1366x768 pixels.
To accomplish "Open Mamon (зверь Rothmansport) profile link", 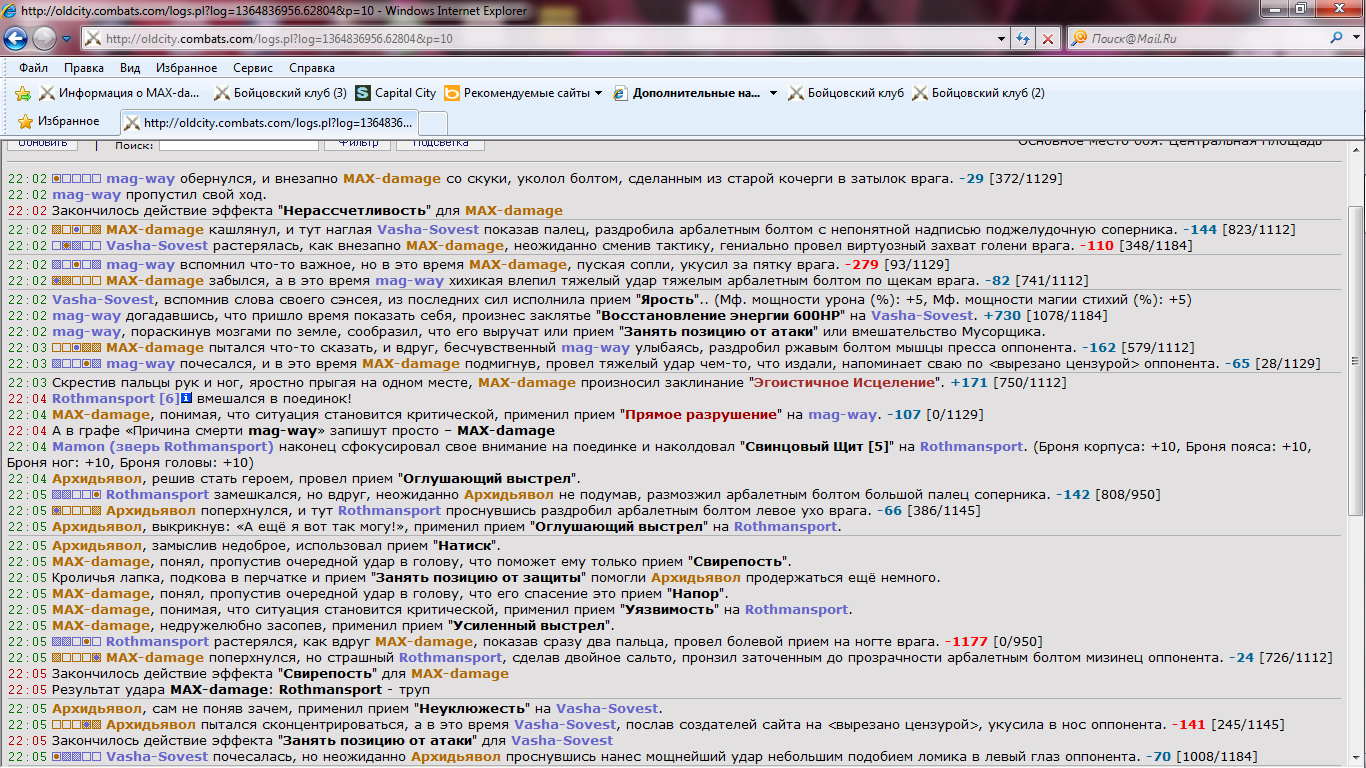I will click(163, 447).
